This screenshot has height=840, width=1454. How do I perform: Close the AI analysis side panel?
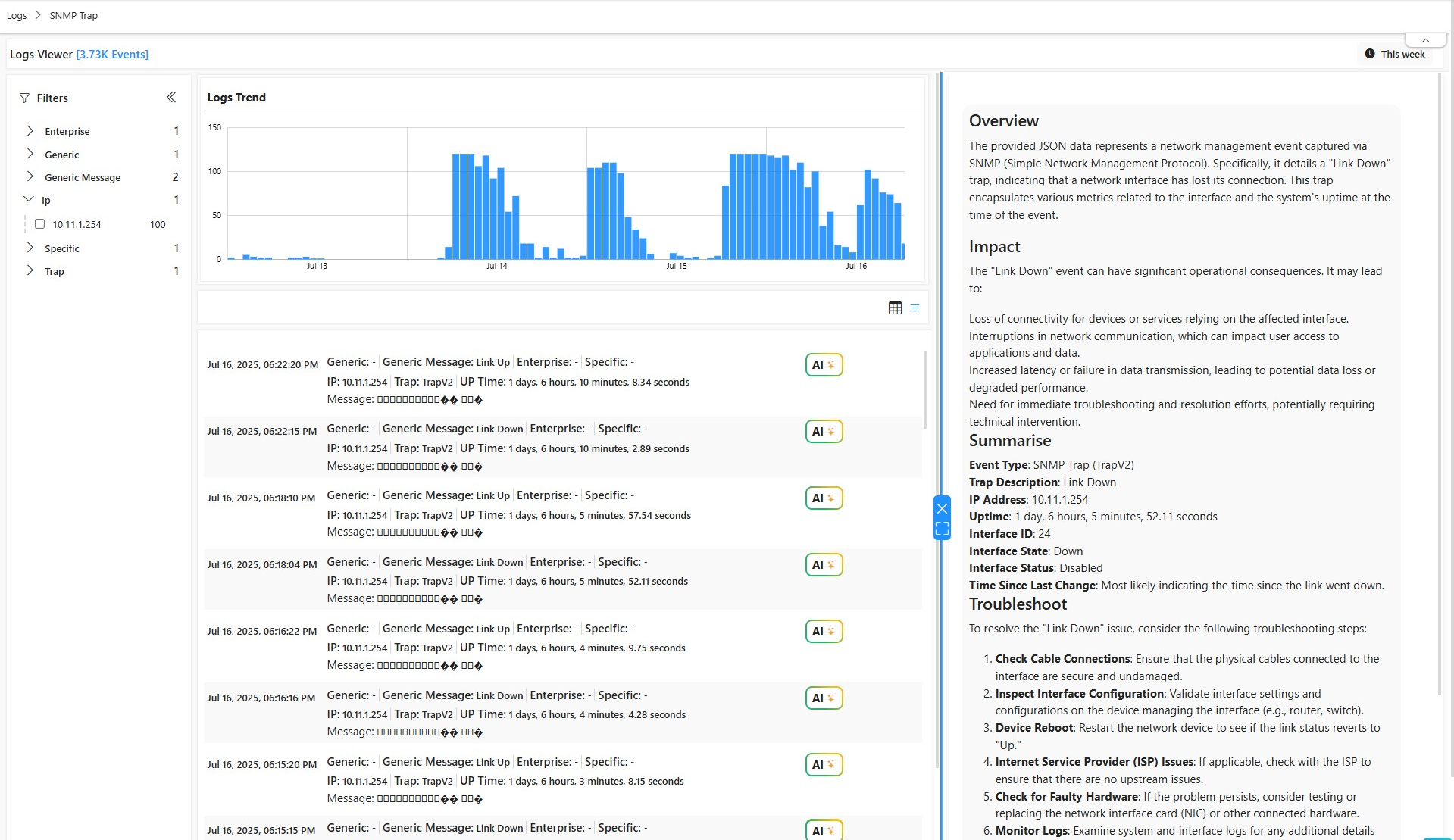coord(942,508)
